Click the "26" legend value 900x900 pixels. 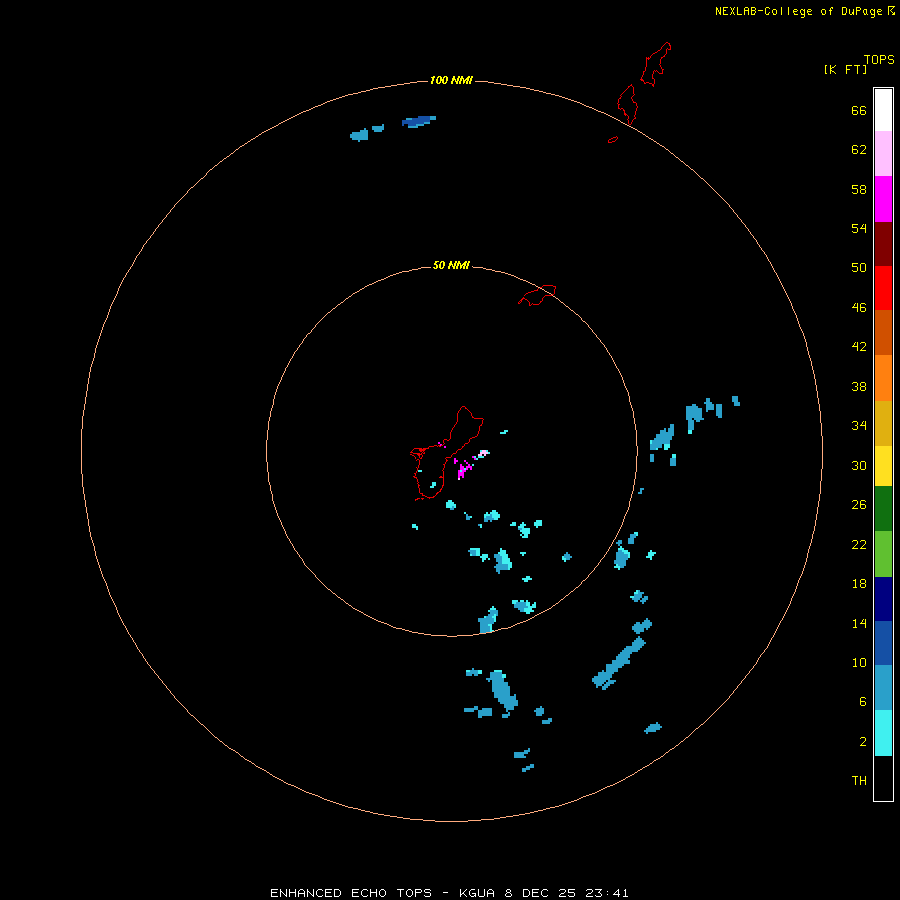click(859, 505)
